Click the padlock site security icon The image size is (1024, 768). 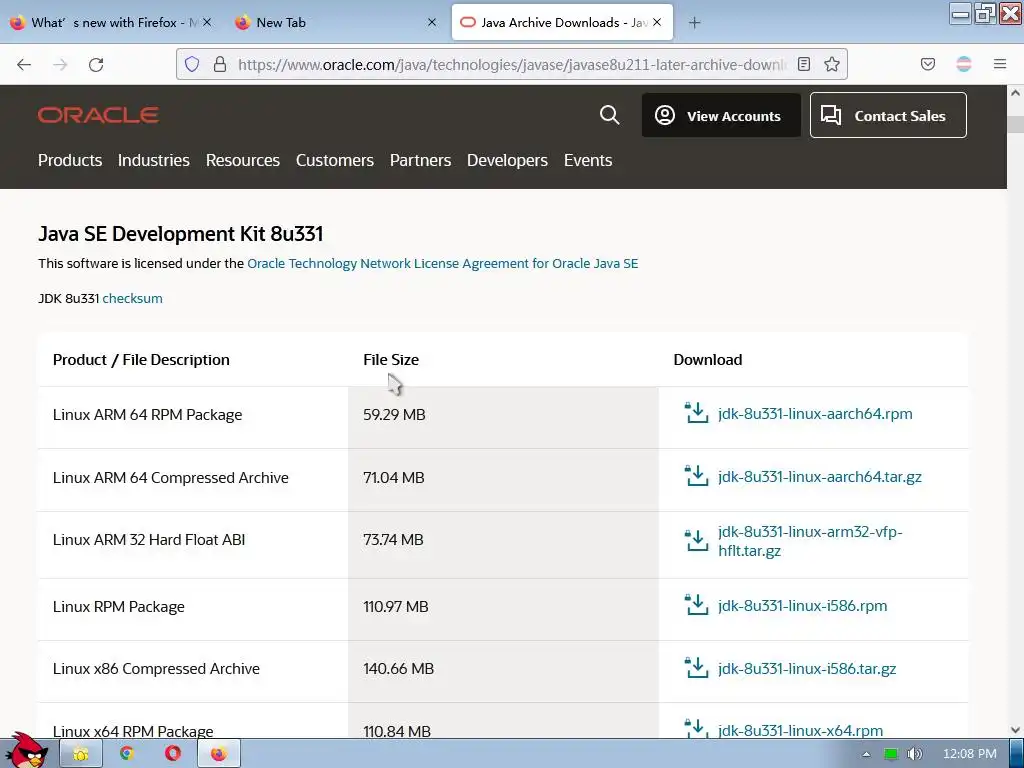click(x=220, y=64)
